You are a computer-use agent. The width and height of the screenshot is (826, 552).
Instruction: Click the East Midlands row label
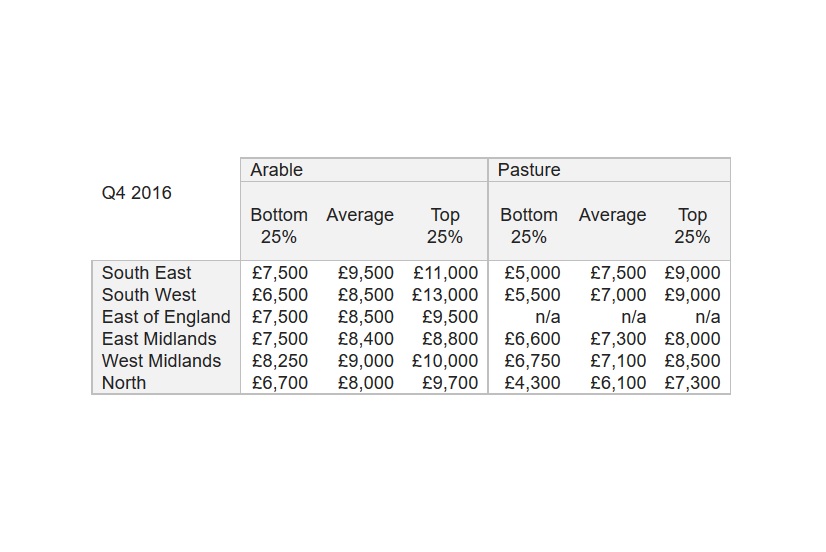tap(159, 339)
